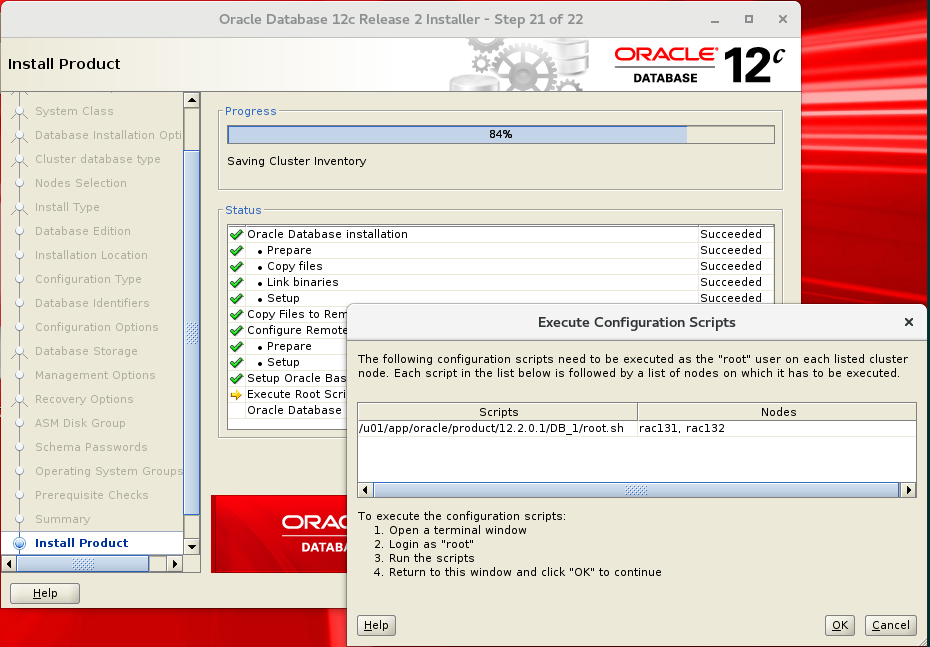Click yellow arrow beside Execute Root Scripts
930x647 pixels.
click(x=236, y=394)
